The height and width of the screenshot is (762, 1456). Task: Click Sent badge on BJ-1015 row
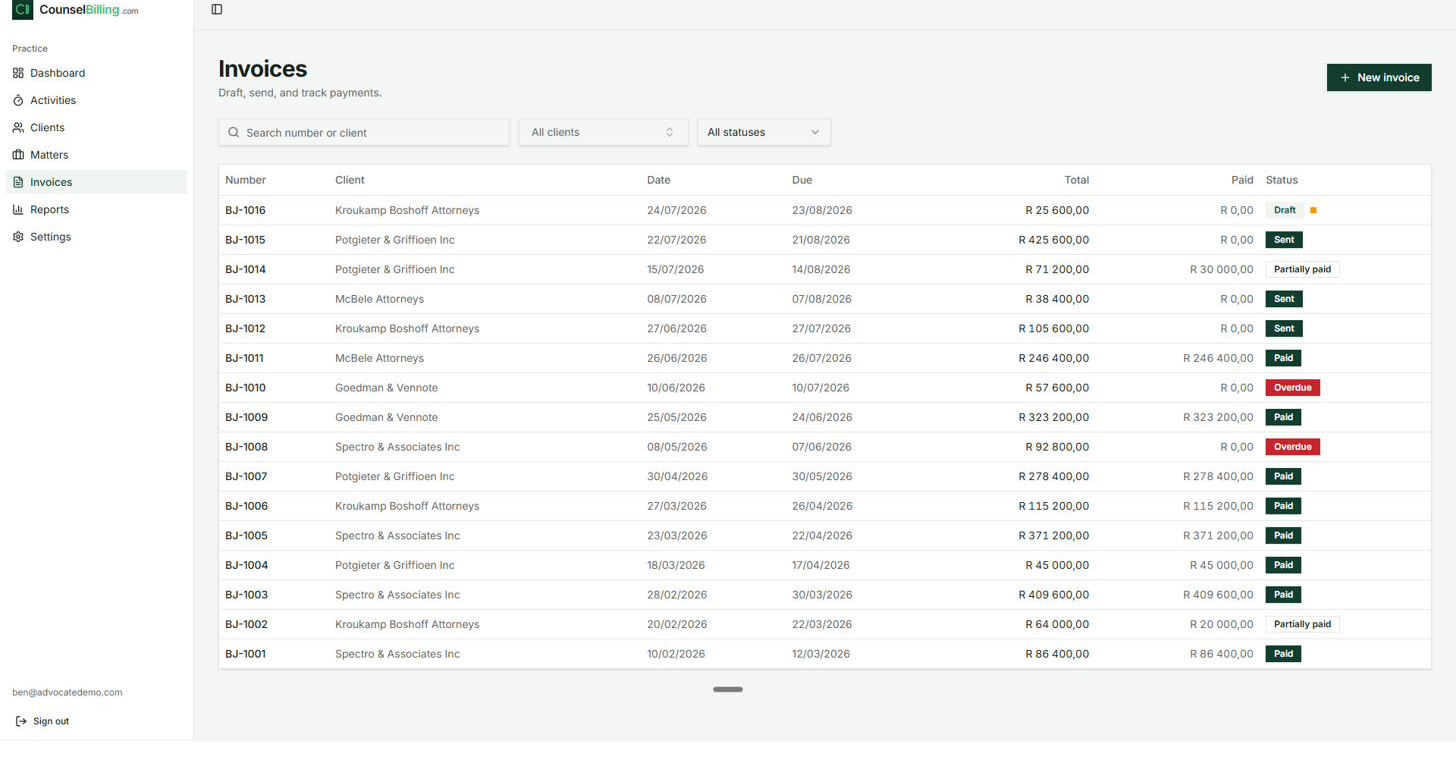click(x=1284, y=240)
